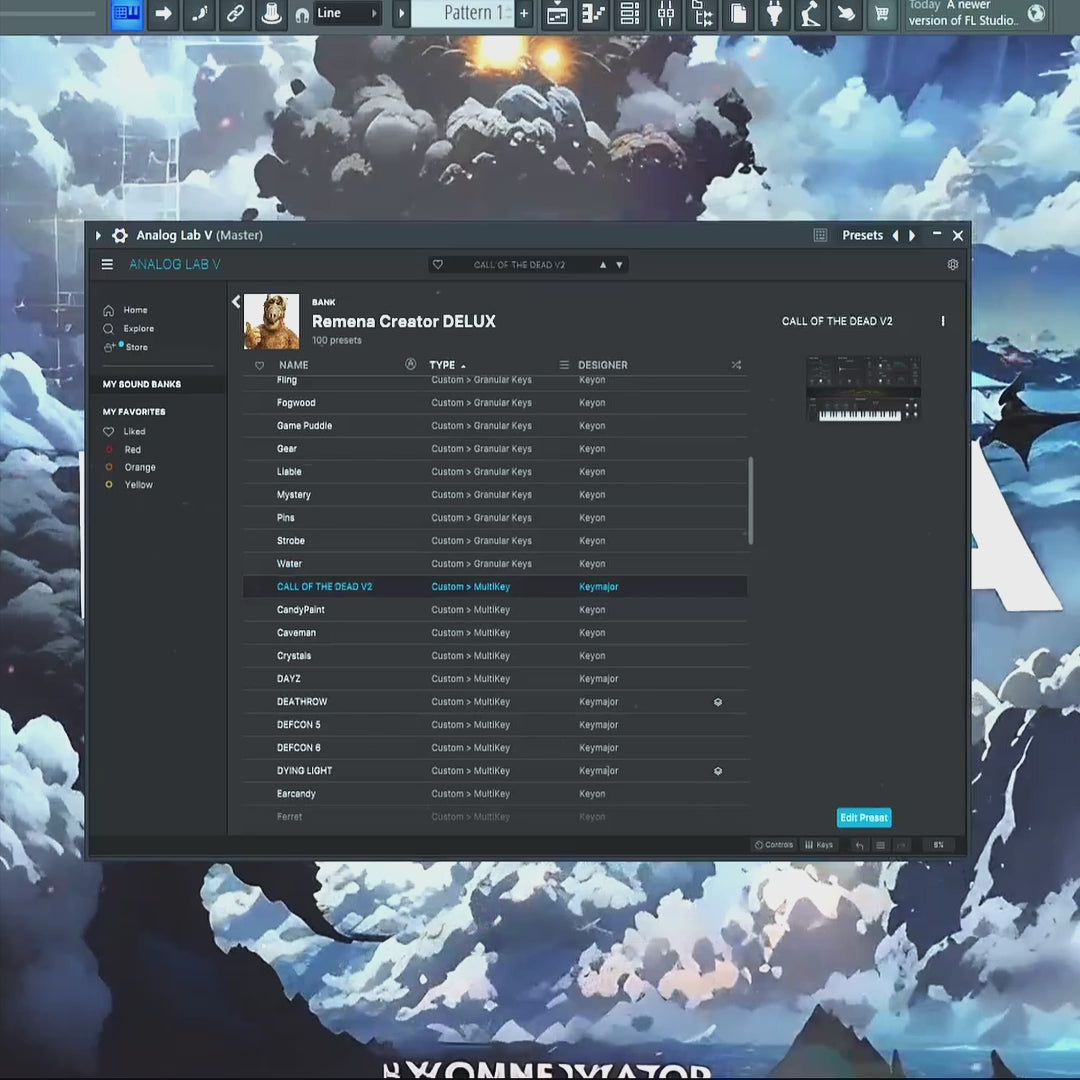Image resolution: width=1080 pixels, height=1080 pixels.
Task: Click the Edit Preset button
Action: (863, 817)
